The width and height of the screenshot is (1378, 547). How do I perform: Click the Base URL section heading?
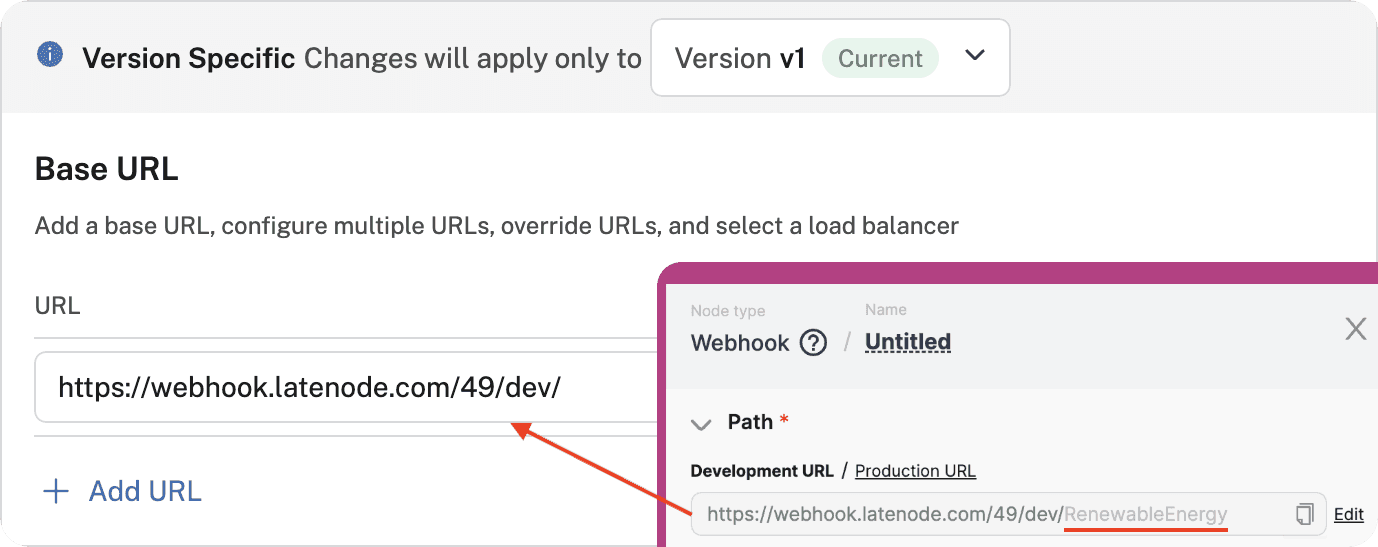[x=106, y=169]
